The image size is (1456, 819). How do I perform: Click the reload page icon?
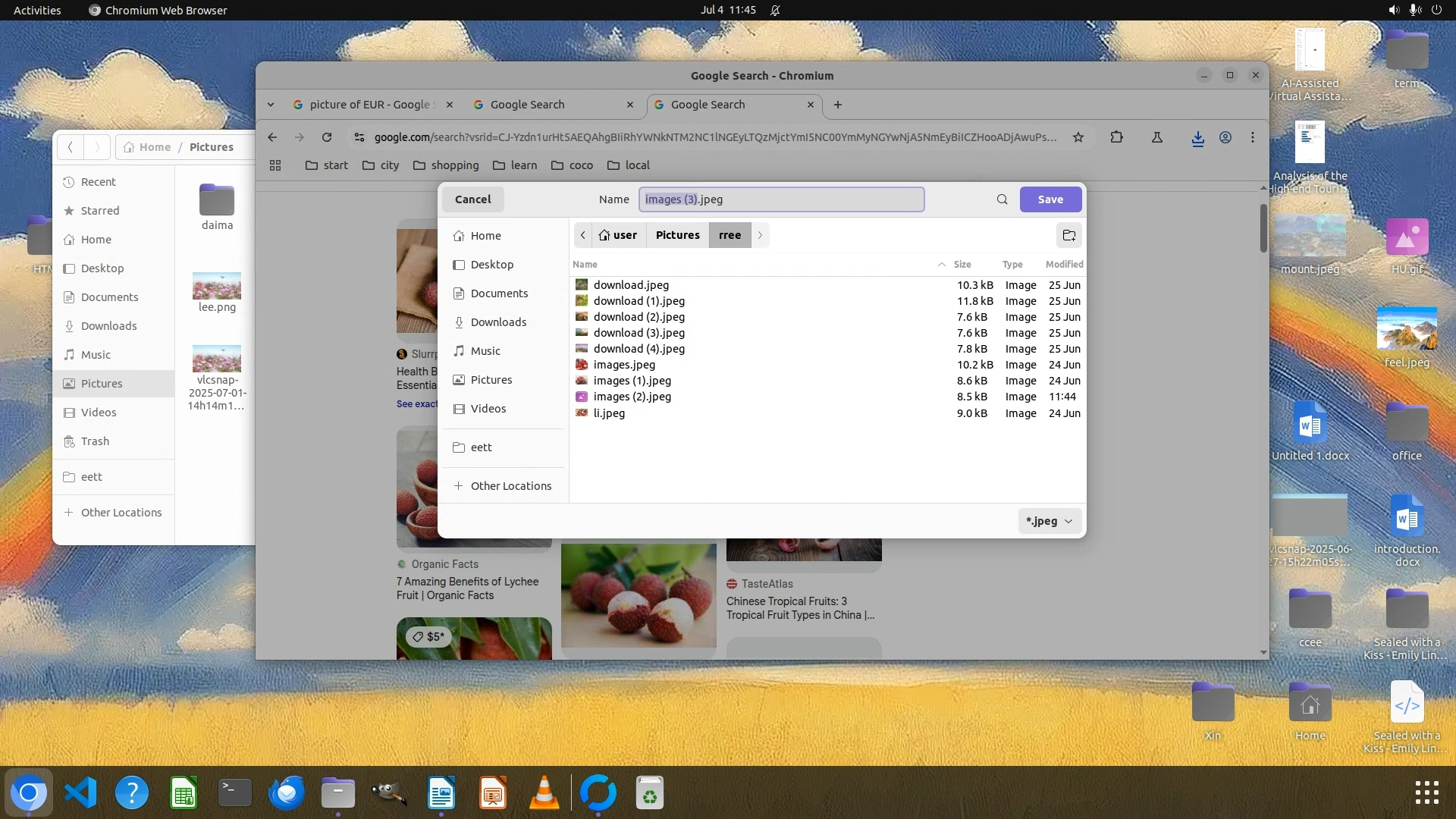327,137
